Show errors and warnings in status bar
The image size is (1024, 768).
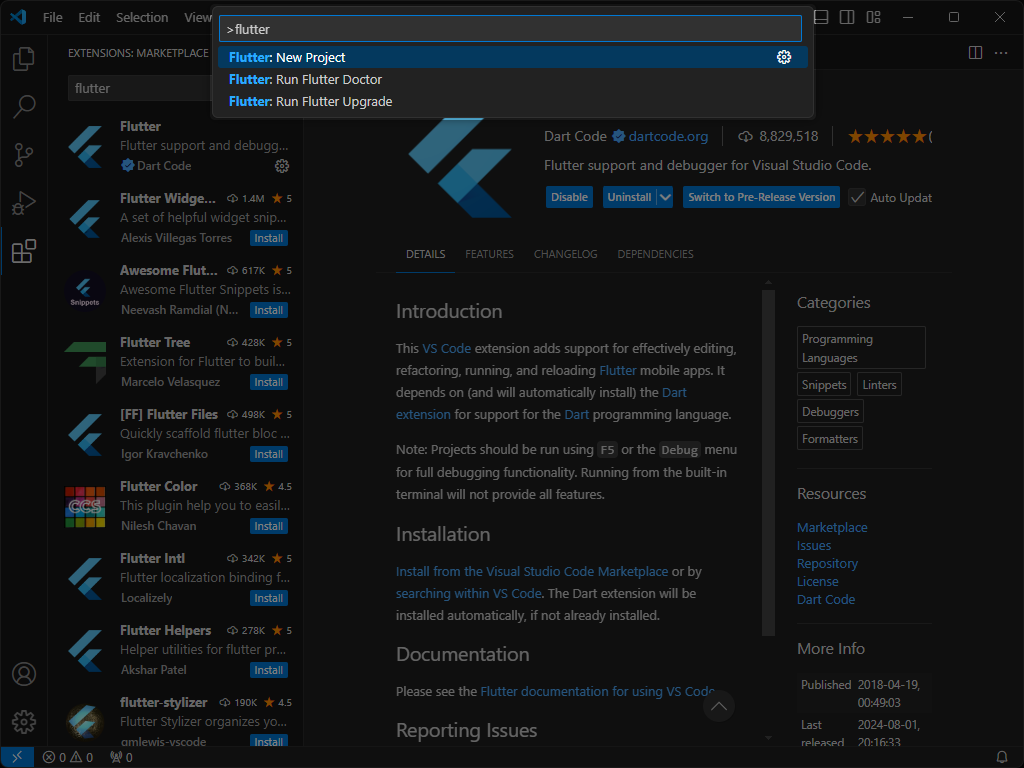(68, 758)
